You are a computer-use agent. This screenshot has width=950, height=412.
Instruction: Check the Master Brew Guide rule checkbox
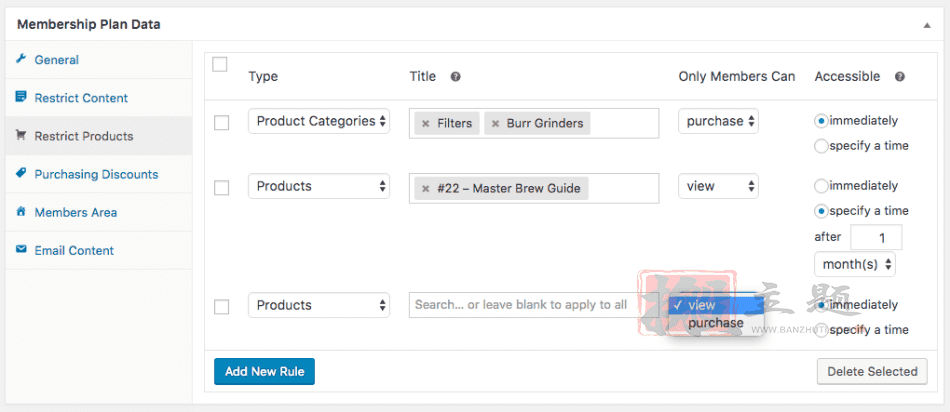[222, 188]
